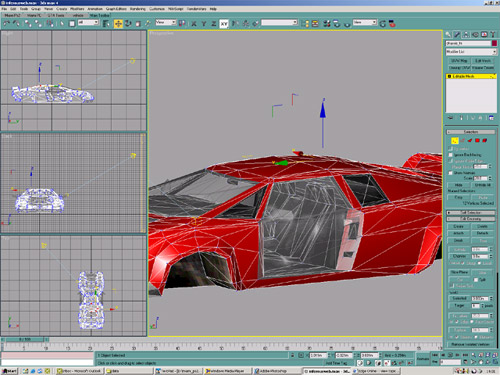Click the Hide button in Selection rollout
This screenshot has height=375, width=500.
pos(459,185)
